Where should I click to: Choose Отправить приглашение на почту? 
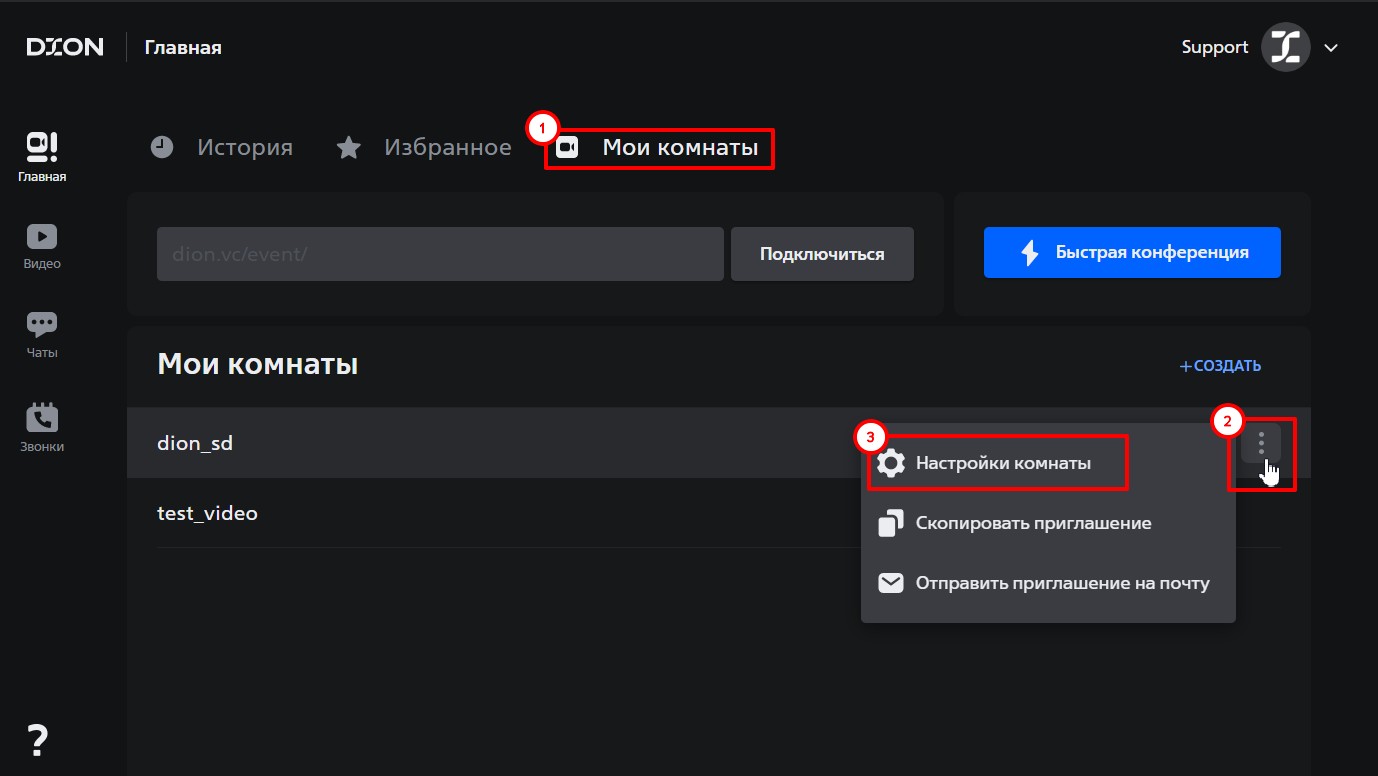(x=1048, y=583)
